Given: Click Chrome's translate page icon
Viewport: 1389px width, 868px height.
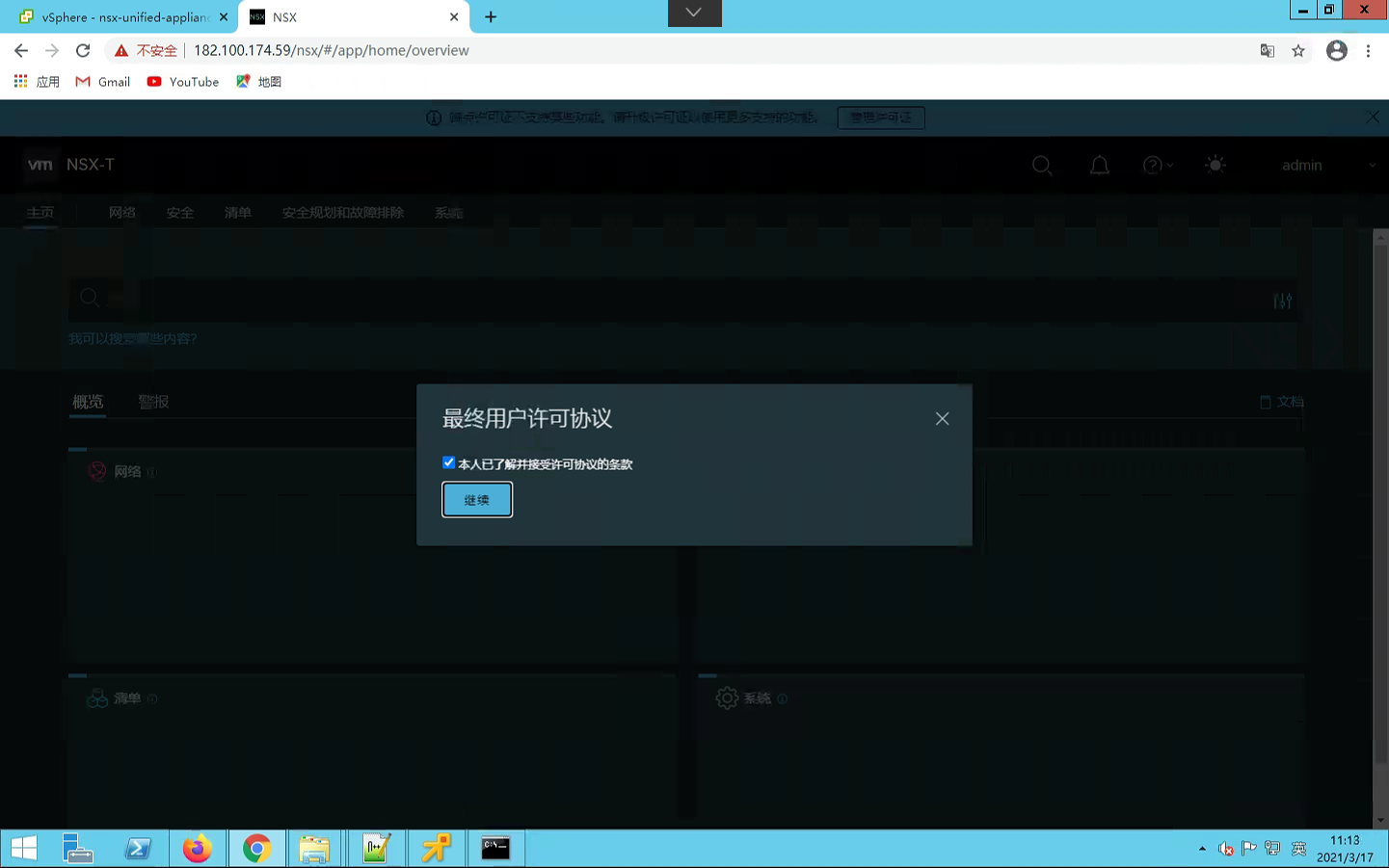Looking at the screenshot, I should (x=1268, y=51).
